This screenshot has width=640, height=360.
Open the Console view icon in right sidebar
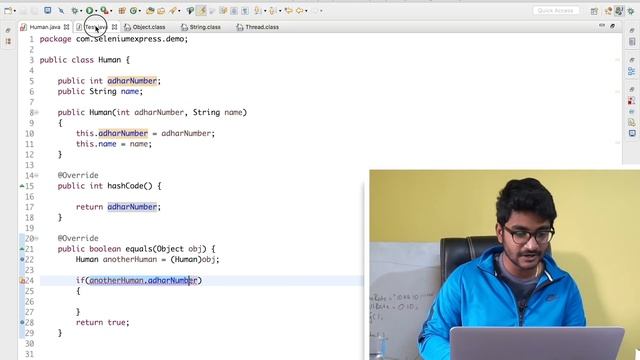tap(632, 133)
